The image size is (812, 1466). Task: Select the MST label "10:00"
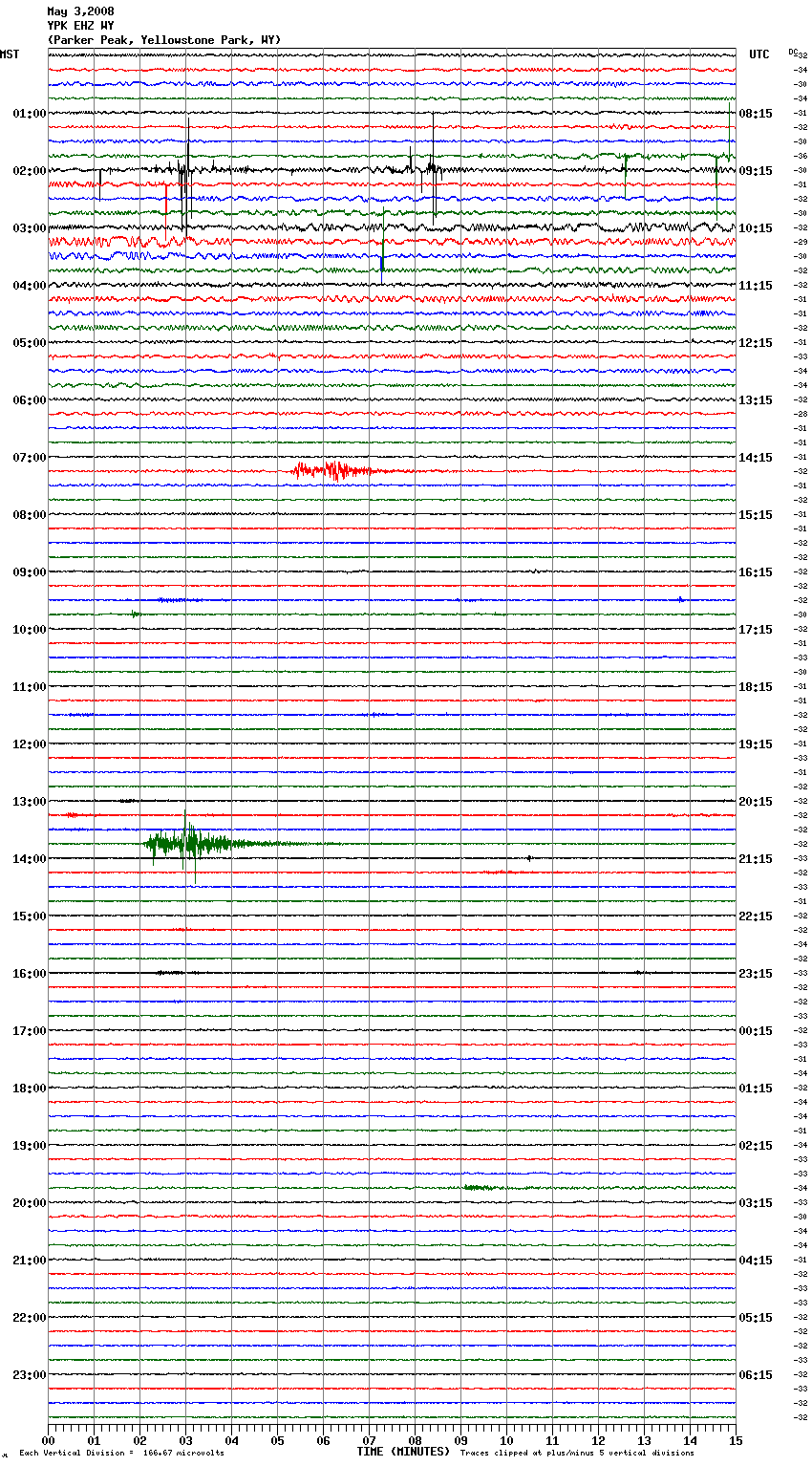pyautogui.click(x=30, y=630)
